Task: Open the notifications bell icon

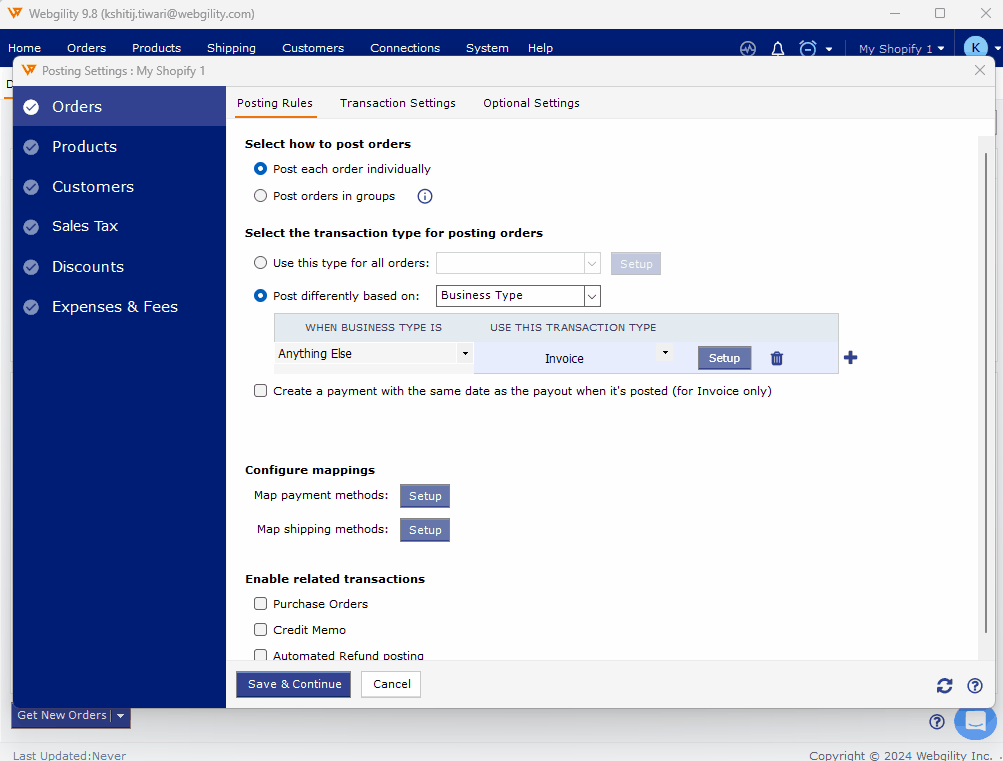Action: tap(777, 48)
